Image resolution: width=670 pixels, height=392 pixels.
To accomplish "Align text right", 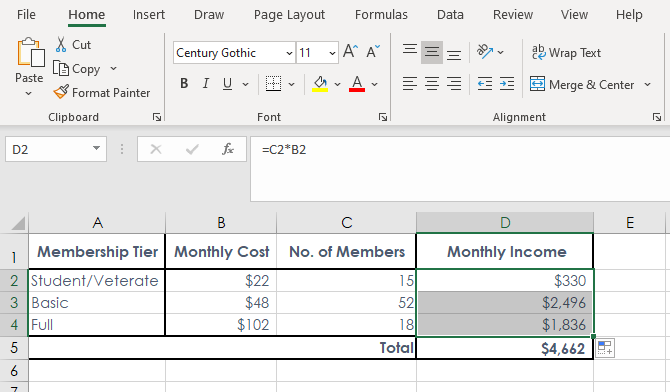I will 454,84.
